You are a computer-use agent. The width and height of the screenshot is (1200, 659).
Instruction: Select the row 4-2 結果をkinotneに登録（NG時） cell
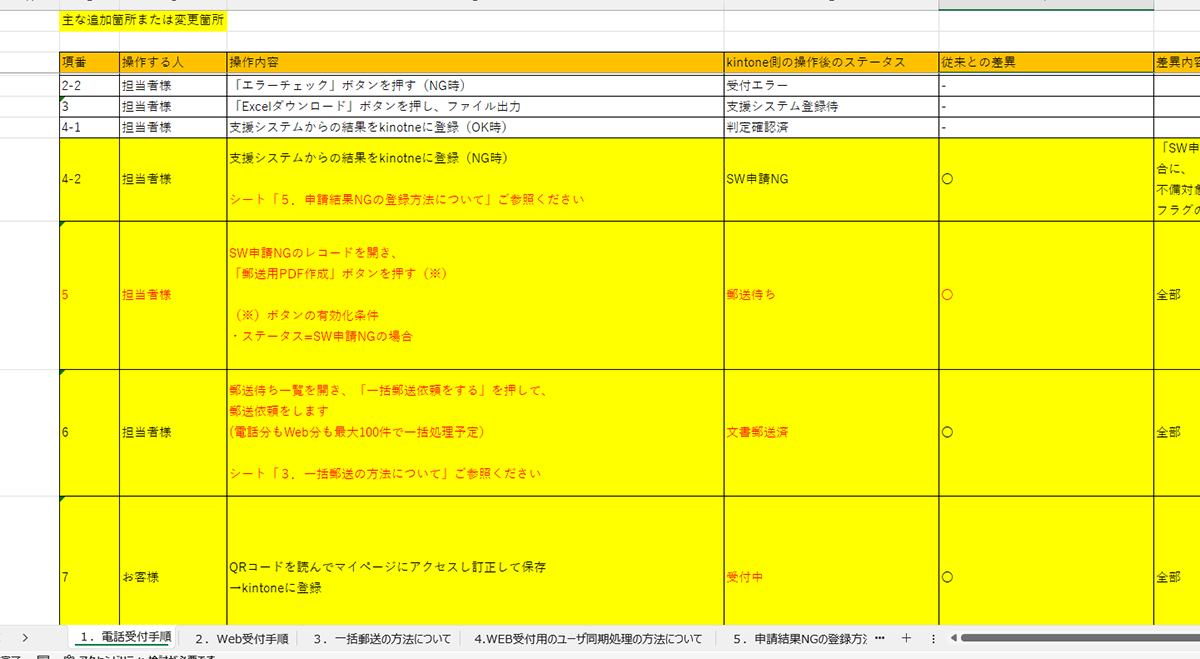tap(474, 179)
